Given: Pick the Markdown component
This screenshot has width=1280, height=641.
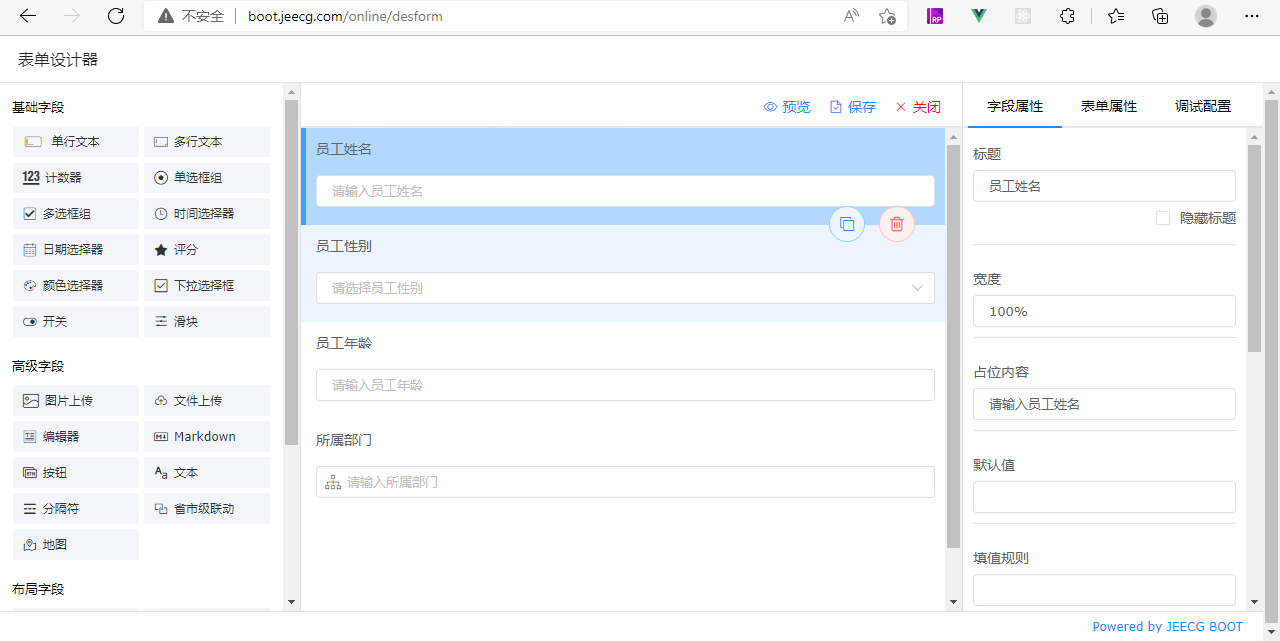Looking at the screenshot, I should 207,437.
